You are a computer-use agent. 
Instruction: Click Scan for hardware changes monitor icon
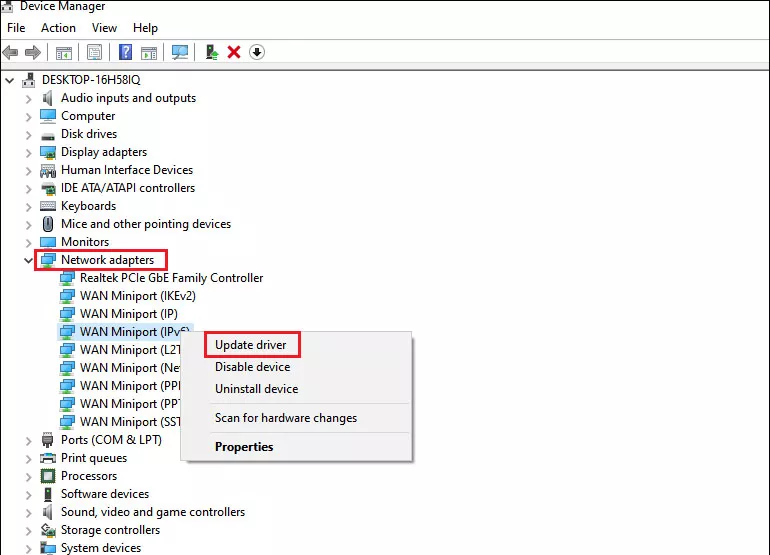(x=180, y=52)
